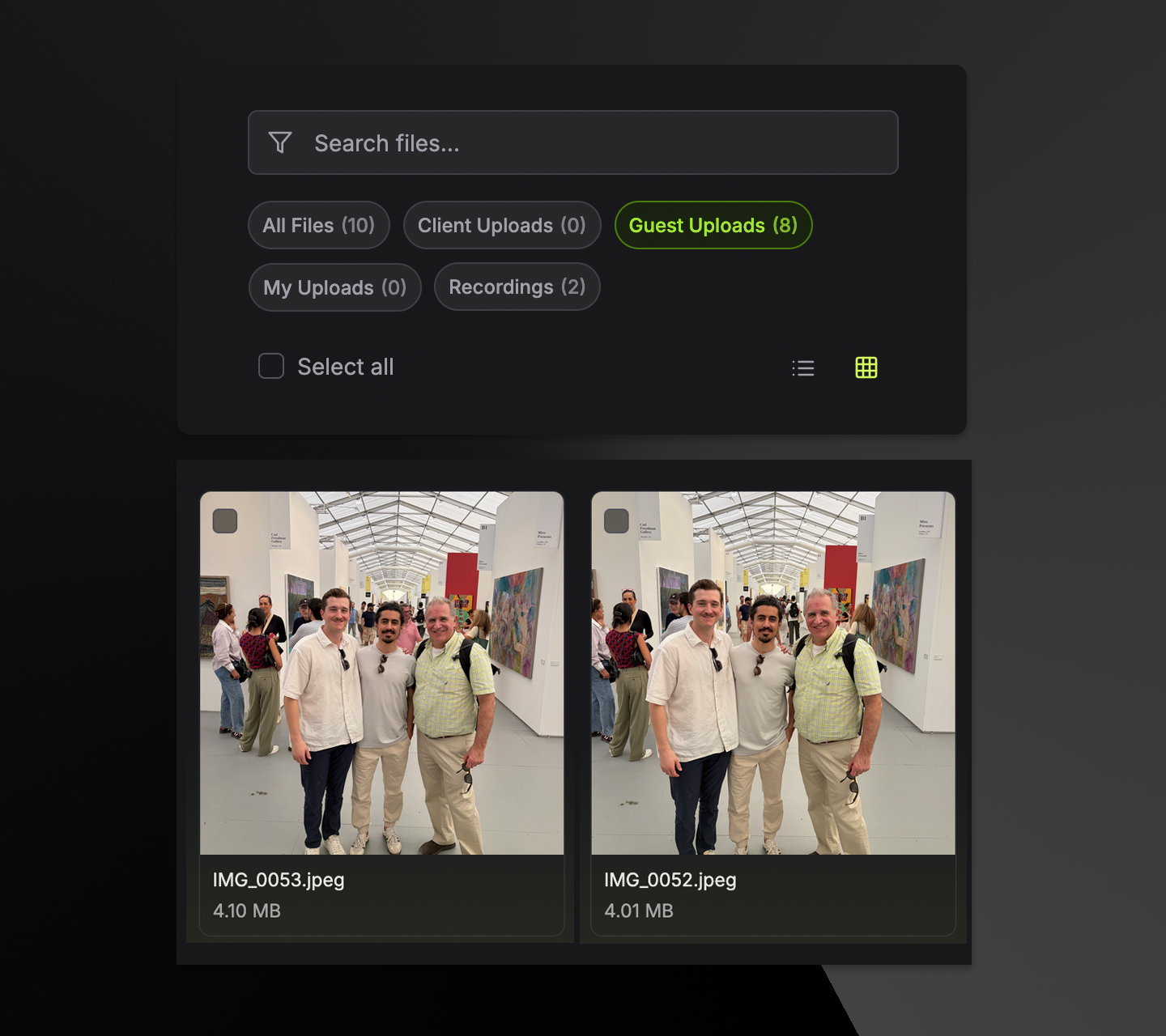Switch to the Recordings filter
Screen dimensions: 1166x1036
(x=516, y=287)
